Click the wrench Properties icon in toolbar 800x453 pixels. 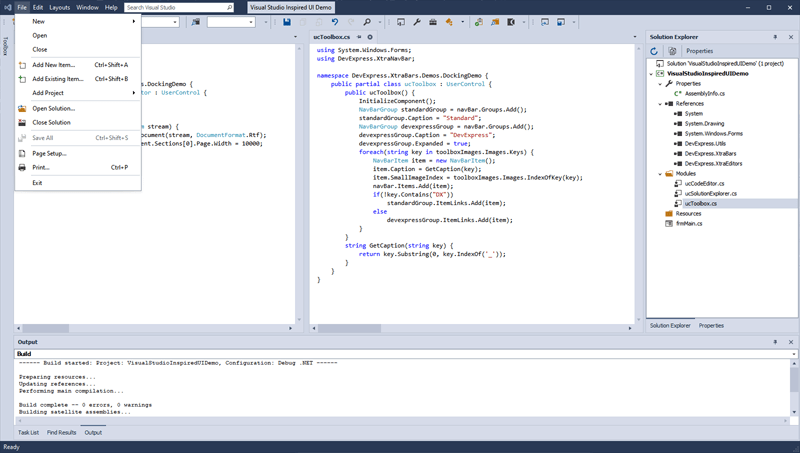[x=417, y=22]
